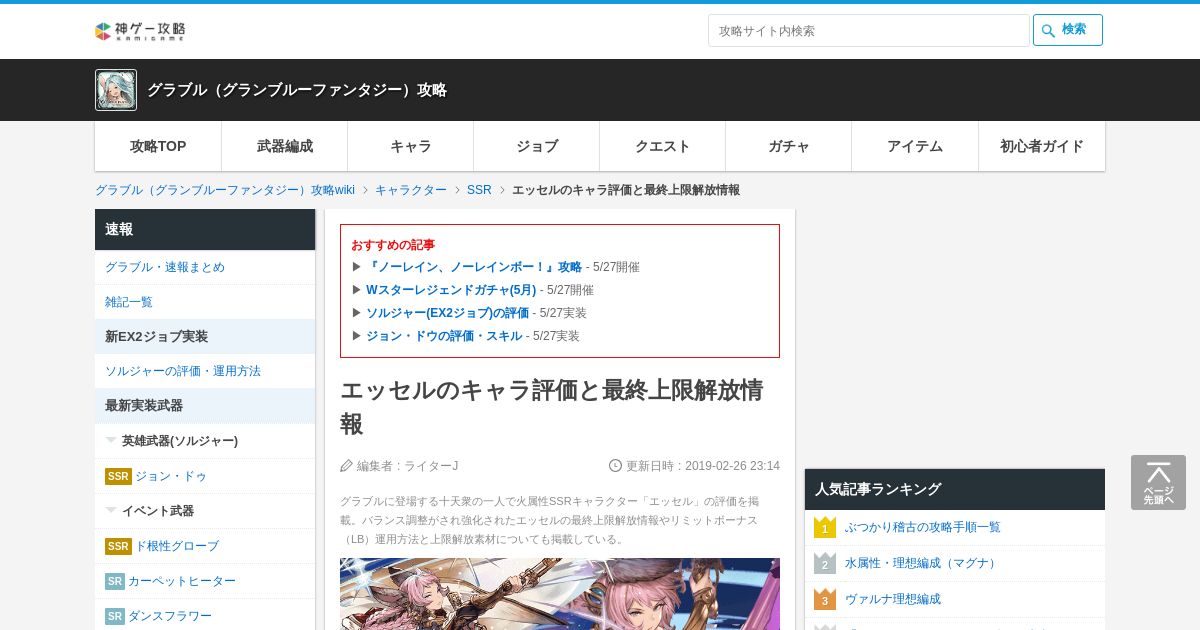Viewport: 1200px width, 630px height.
Task: Open the クエスト navigation tab
Action: tap(663, 146)
